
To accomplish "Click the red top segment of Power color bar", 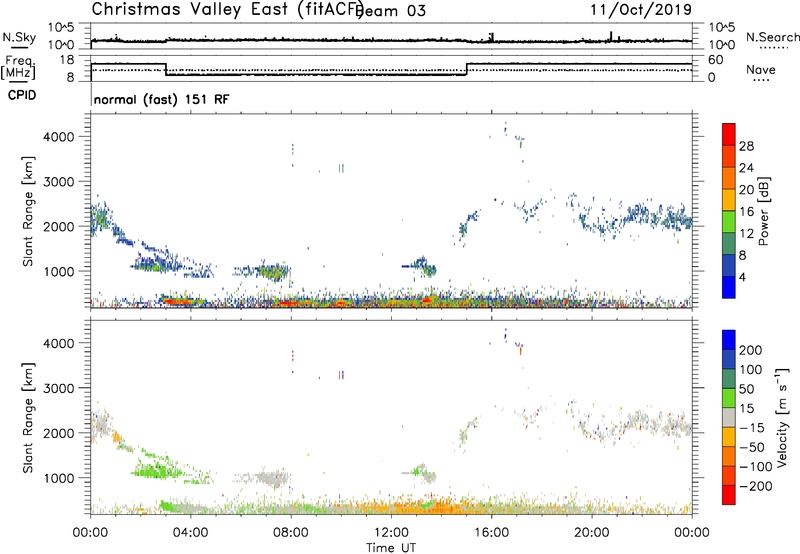I will coord(729,134).
